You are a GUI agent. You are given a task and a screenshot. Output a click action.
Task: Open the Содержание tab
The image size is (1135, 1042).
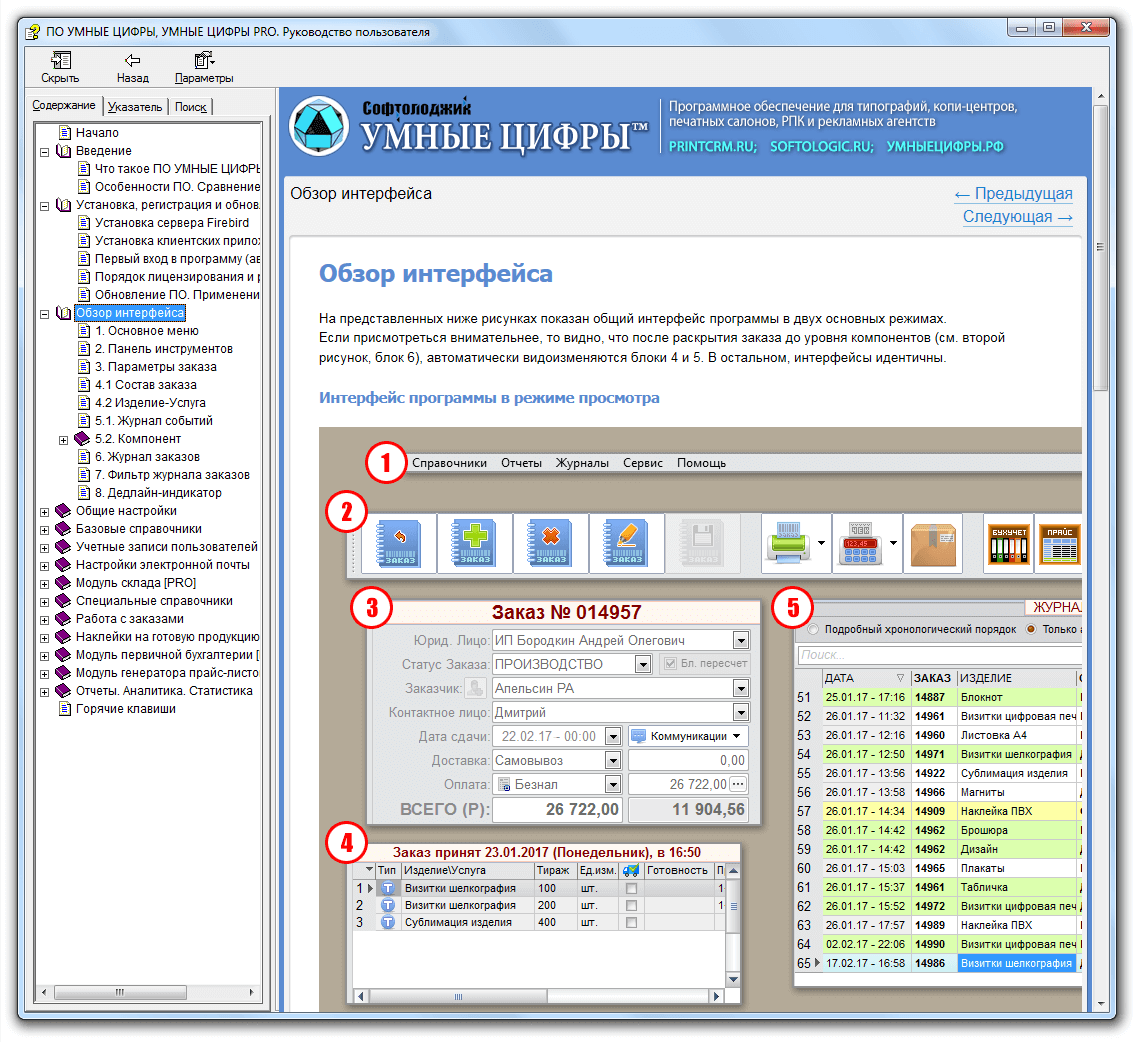[x=64, y=106]
